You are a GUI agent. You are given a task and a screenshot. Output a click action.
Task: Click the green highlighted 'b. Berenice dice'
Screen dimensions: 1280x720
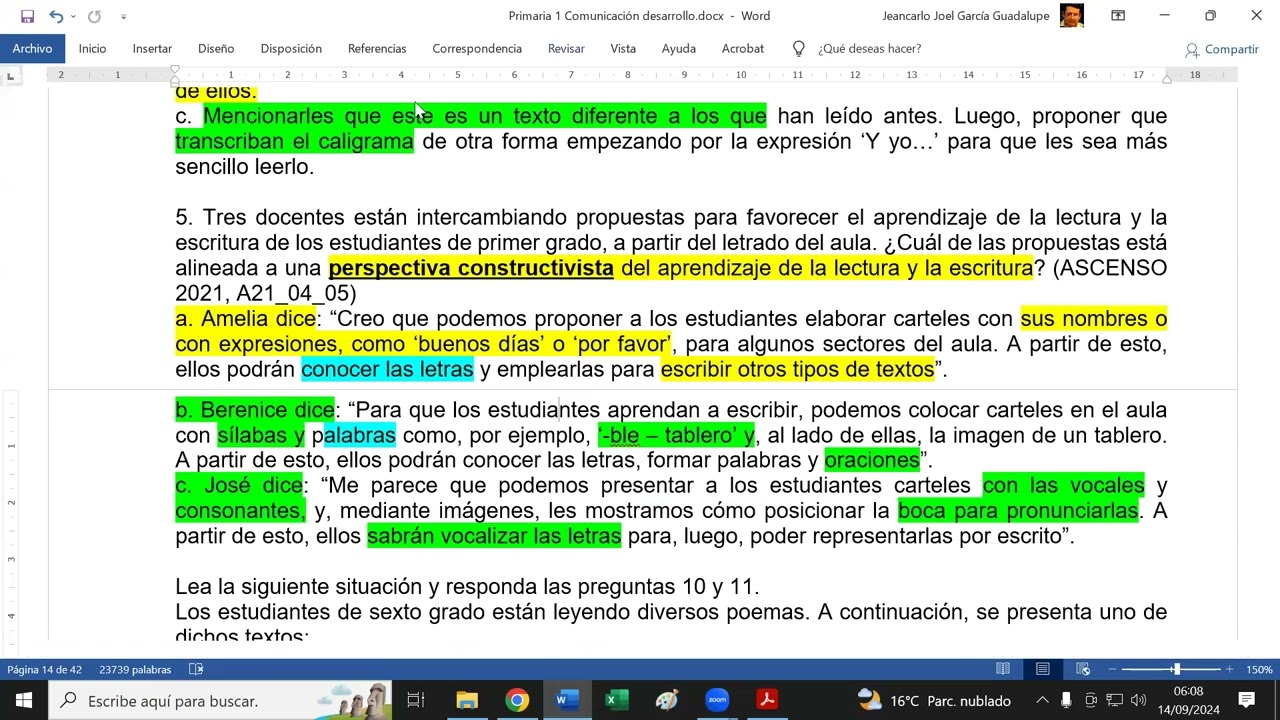[x=254, y=410]
